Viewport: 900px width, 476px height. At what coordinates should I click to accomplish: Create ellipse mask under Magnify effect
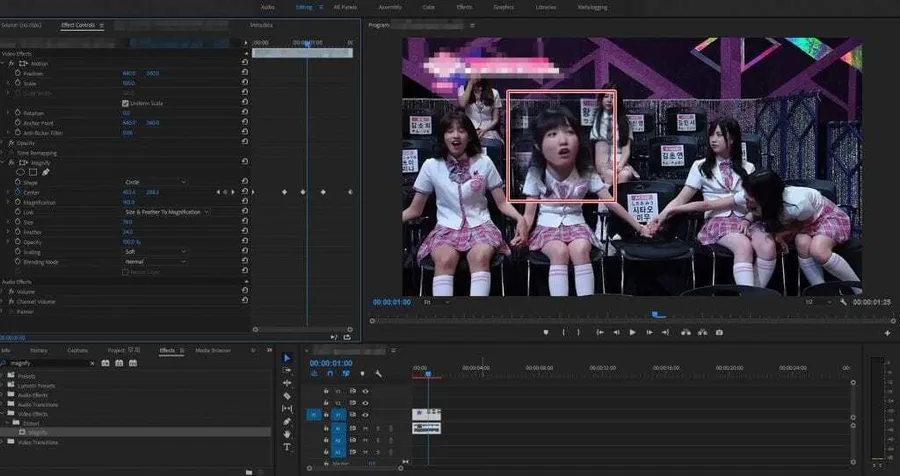tap(21, 172)
